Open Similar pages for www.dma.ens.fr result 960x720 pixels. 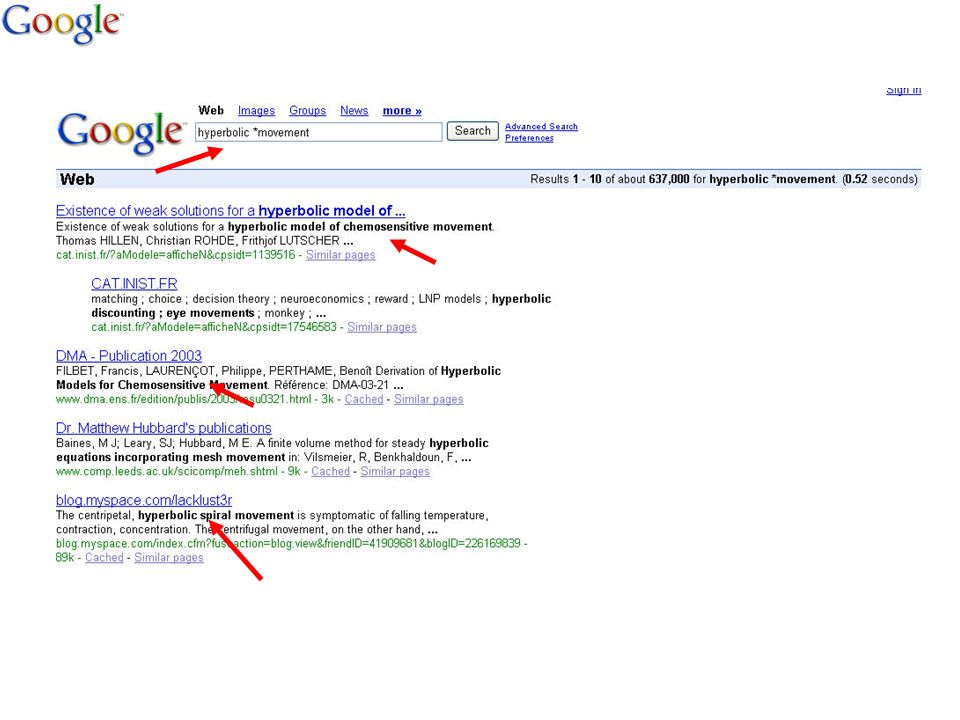[x=429, y=399]
